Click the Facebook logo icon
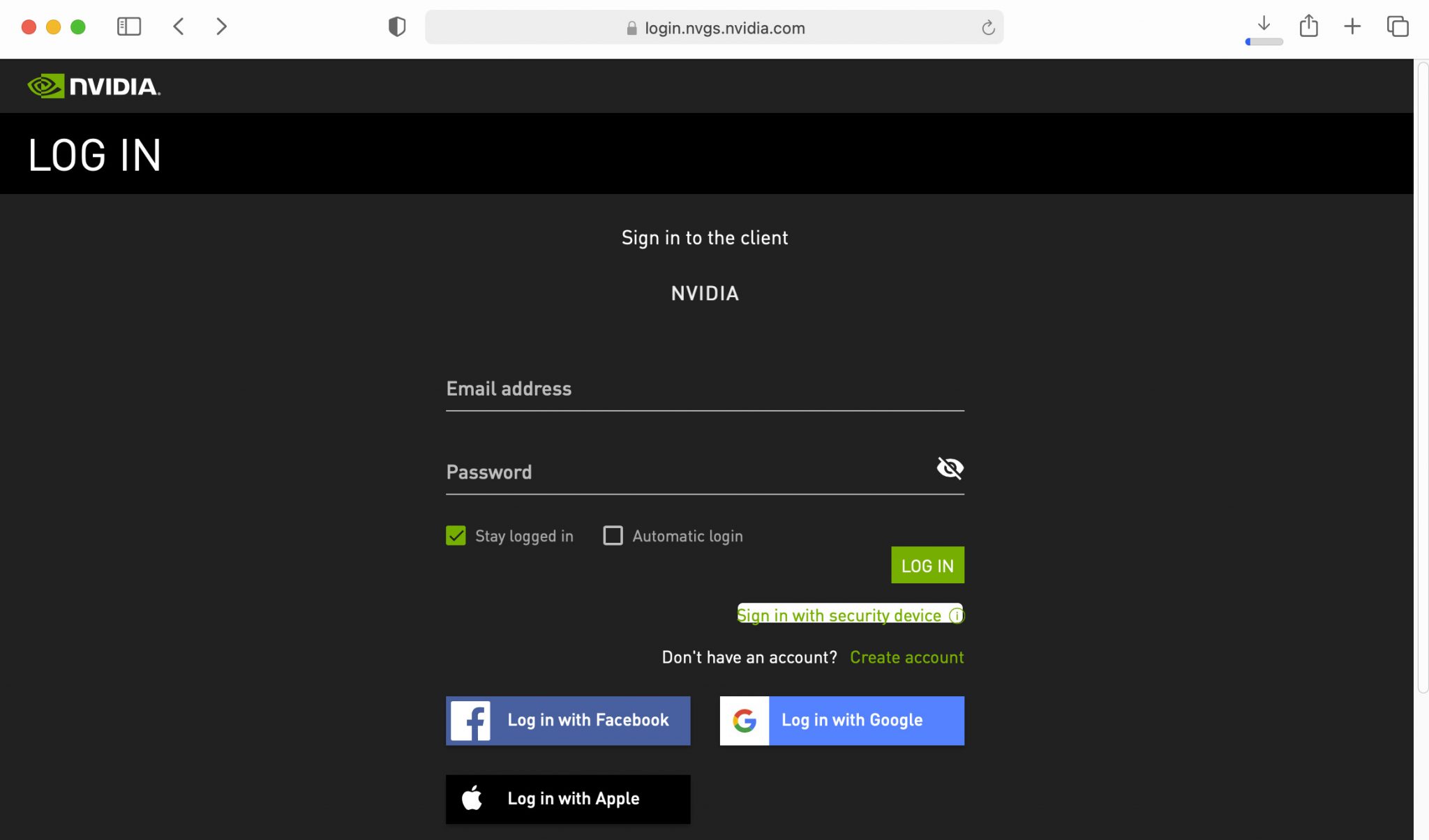Viewport: 1429px width, 840px height. (470, 720)
